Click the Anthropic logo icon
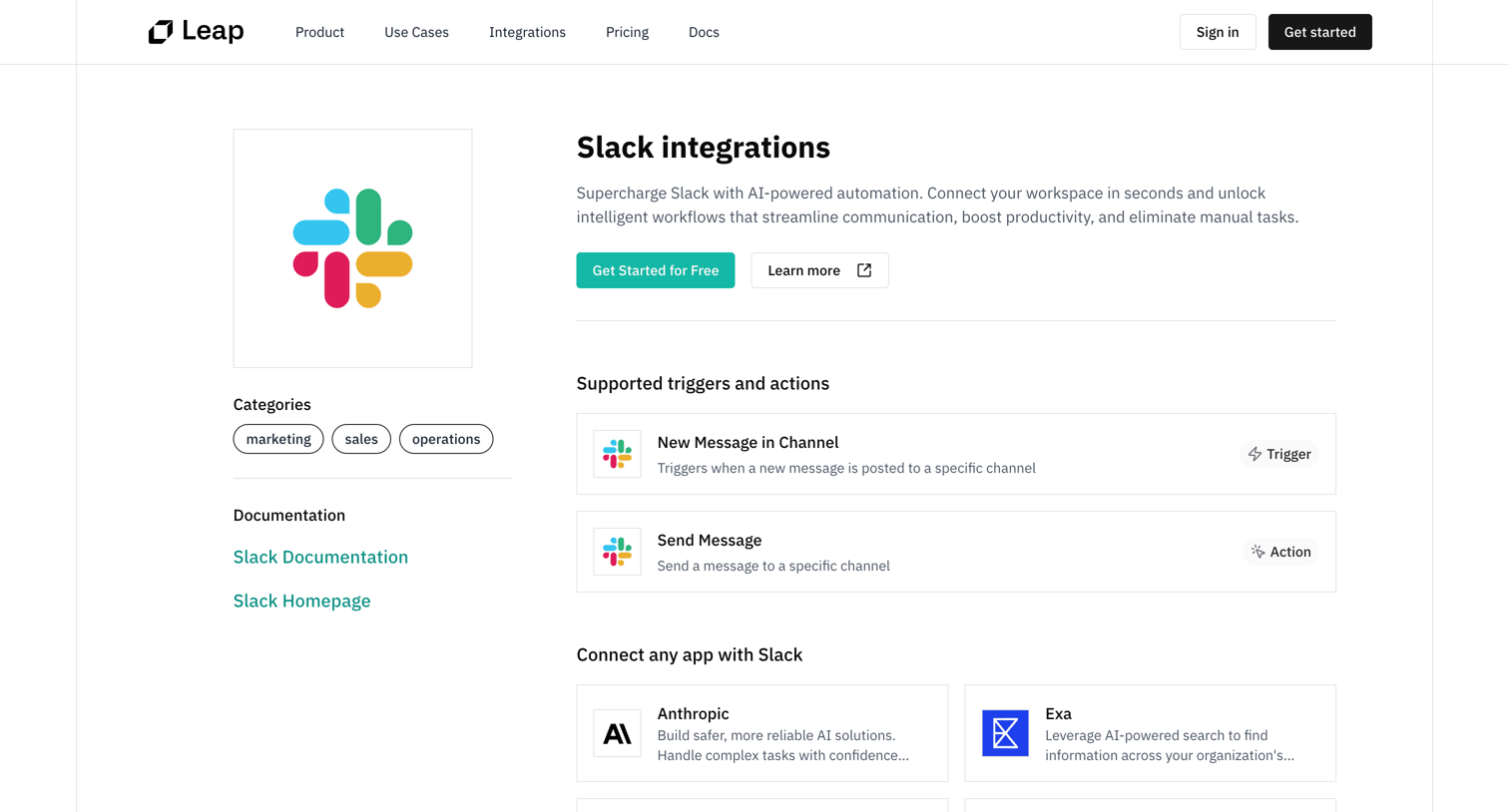The height and width of the screenshot is (812, 1509). coord(617,733)
